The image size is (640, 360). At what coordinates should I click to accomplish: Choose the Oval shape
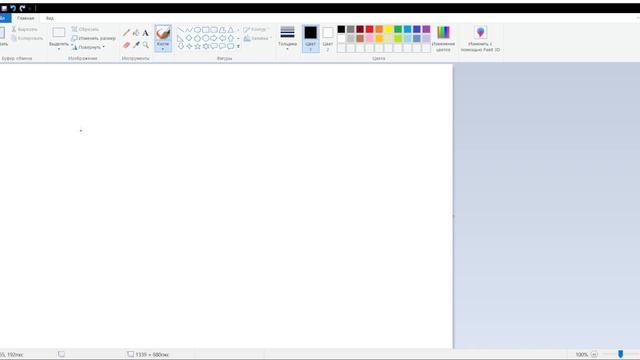point(197,30)
